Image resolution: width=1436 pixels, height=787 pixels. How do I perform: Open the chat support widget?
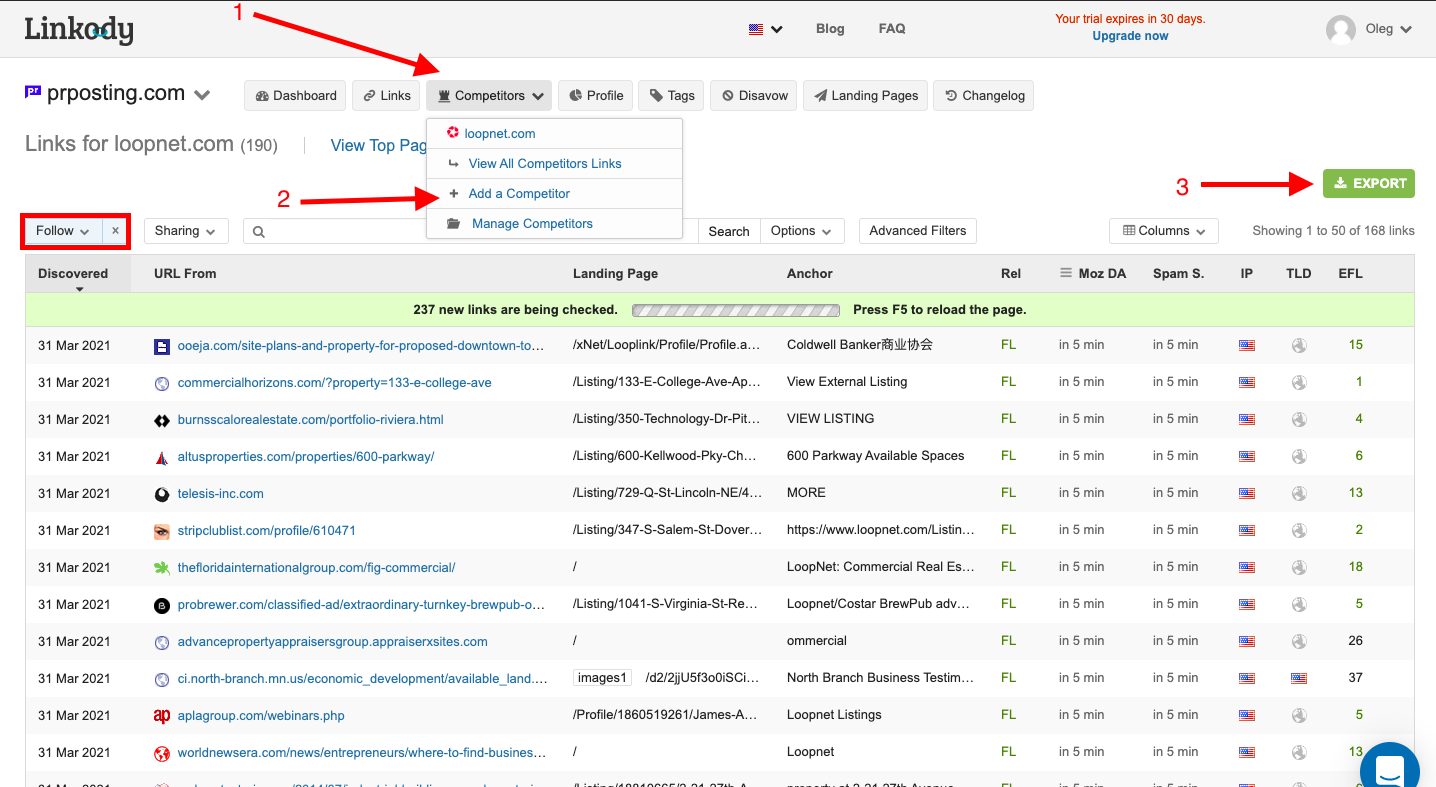pyautogui.click(x=1390, y=771)
